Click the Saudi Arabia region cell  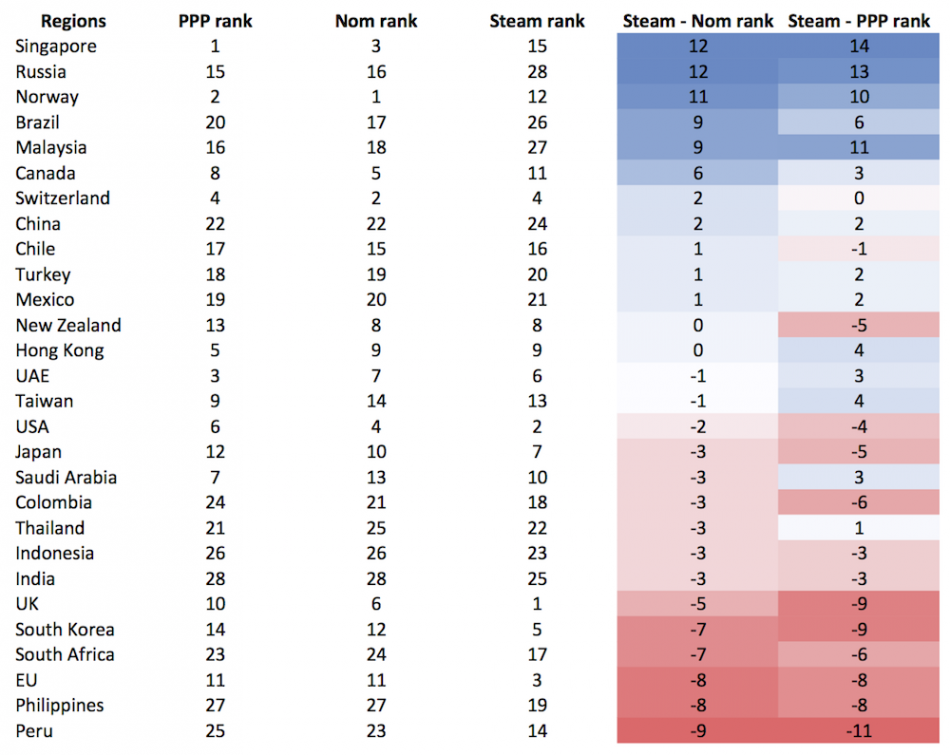point(66,477)
